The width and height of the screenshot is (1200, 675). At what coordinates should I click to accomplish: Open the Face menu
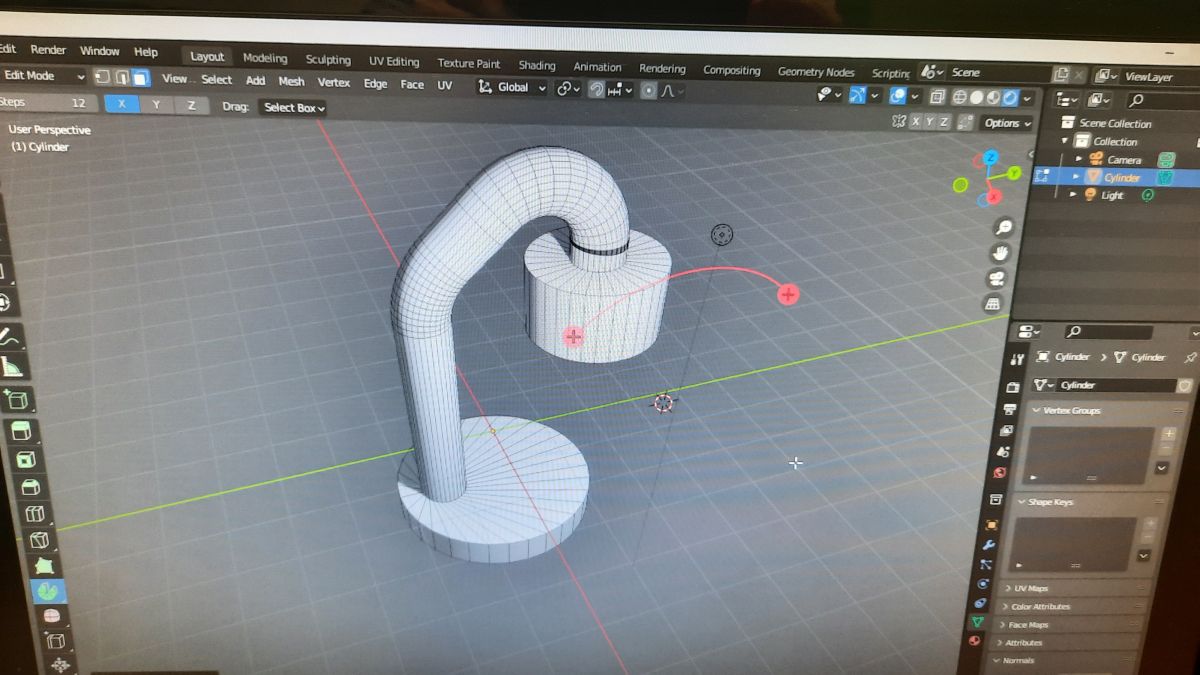(412, 85)
